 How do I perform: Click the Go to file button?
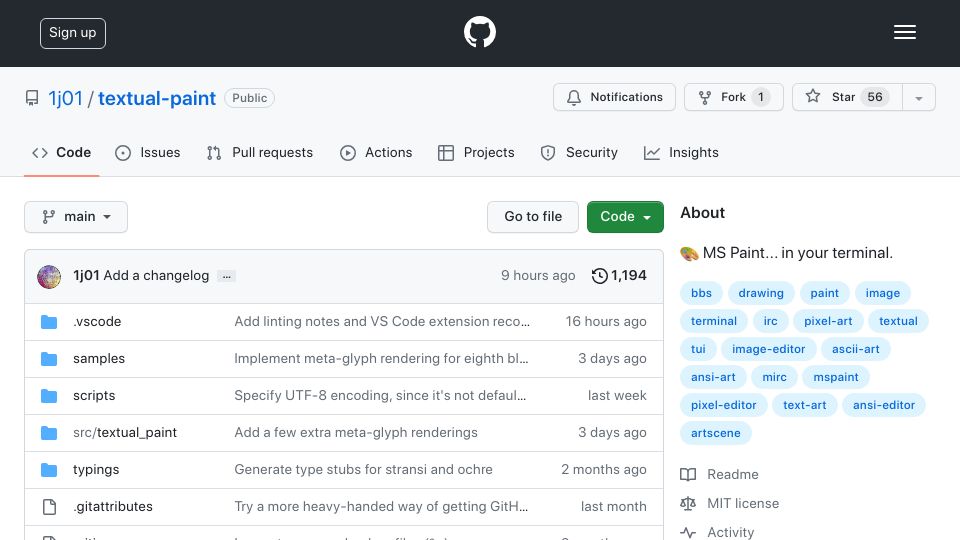pyautogui.click(x=533, y=217)
